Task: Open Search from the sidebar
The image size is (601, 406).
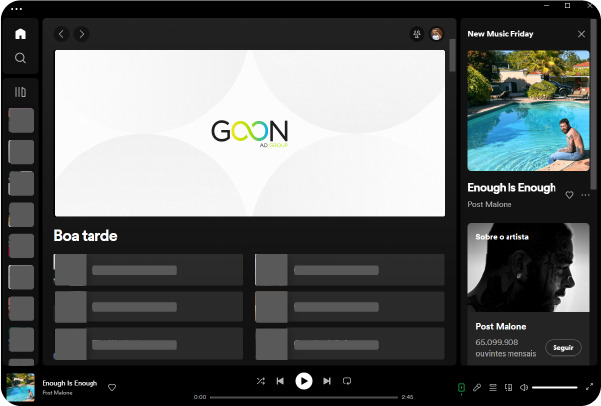Action: point(20,58)
